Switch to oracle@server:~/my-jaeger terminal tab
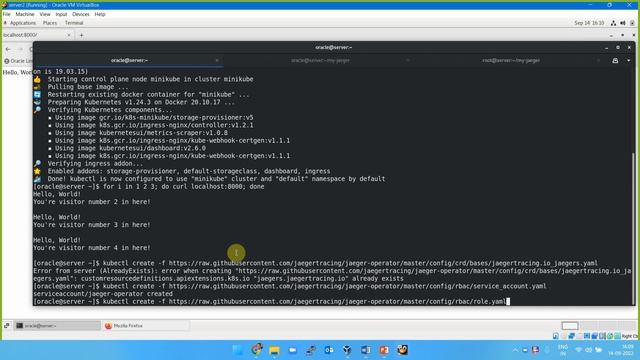The height and width of the screenshot is (360, 640). (320, 60)
